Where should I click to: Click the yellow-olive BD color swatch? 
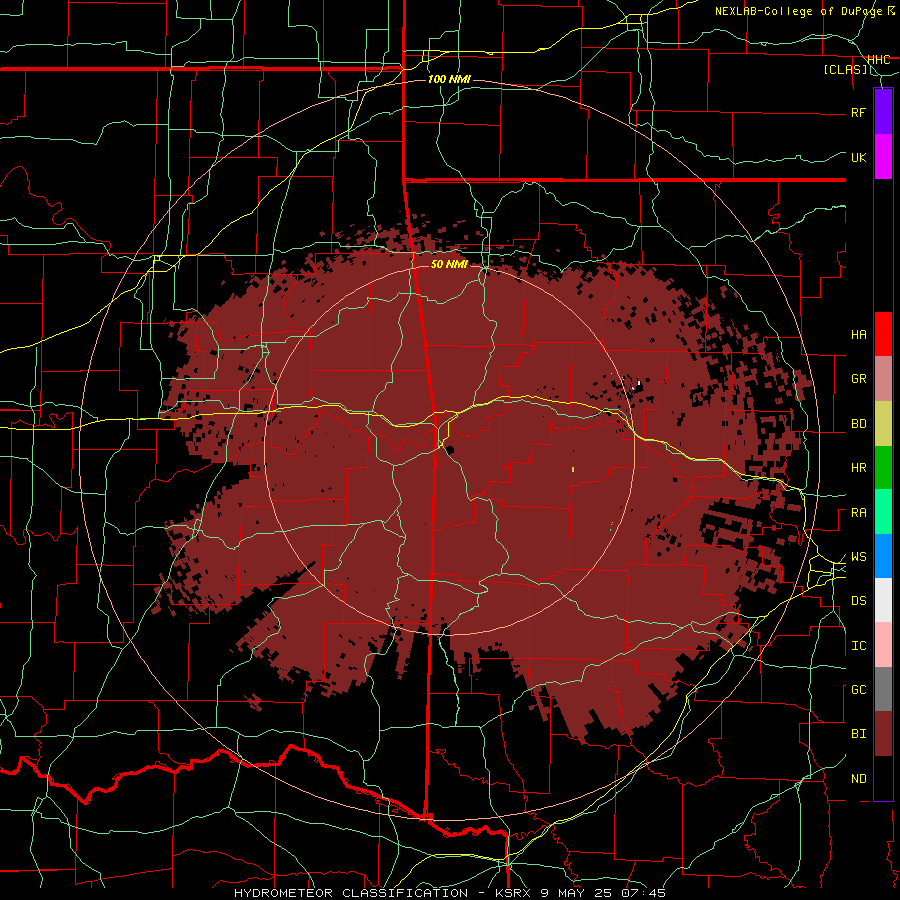883,423
